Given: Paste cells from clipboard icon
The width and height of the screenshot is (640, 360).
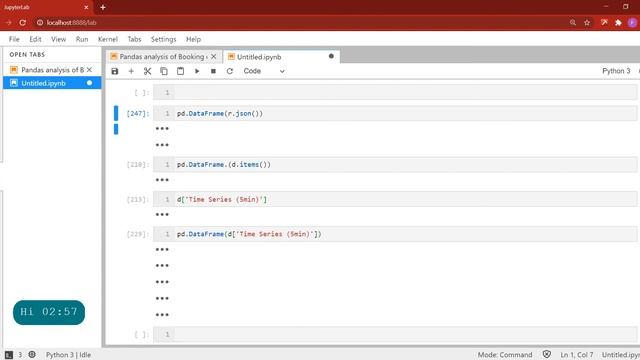Looking at the screenshot, I should 180,71.
